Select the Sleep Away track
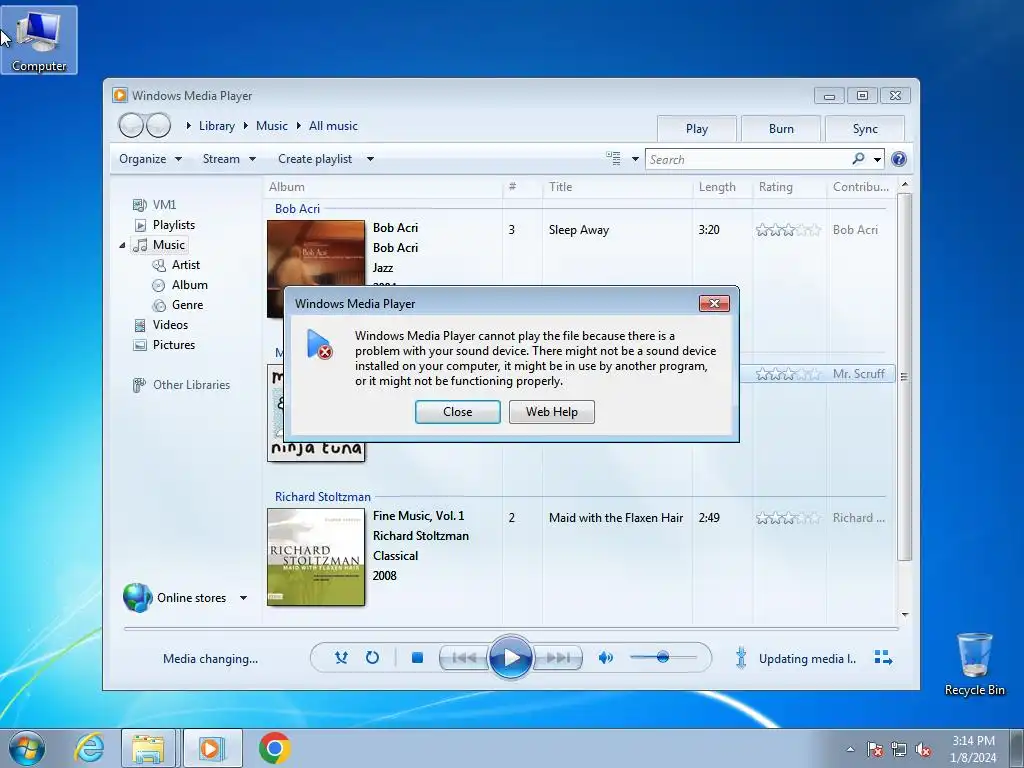 click(579, 230)
